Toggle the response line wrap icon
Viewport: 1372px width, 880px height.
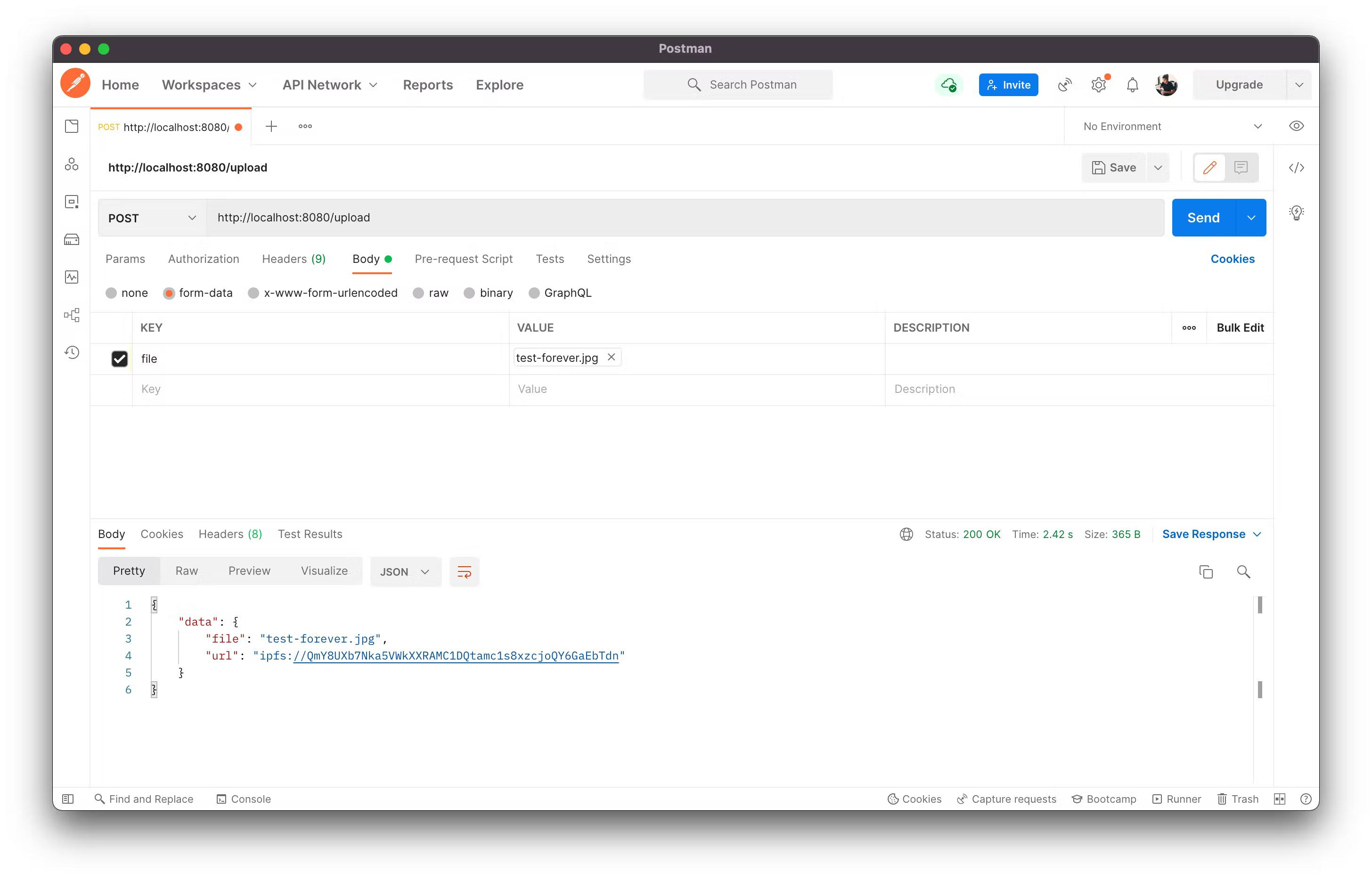pos(464,571)
